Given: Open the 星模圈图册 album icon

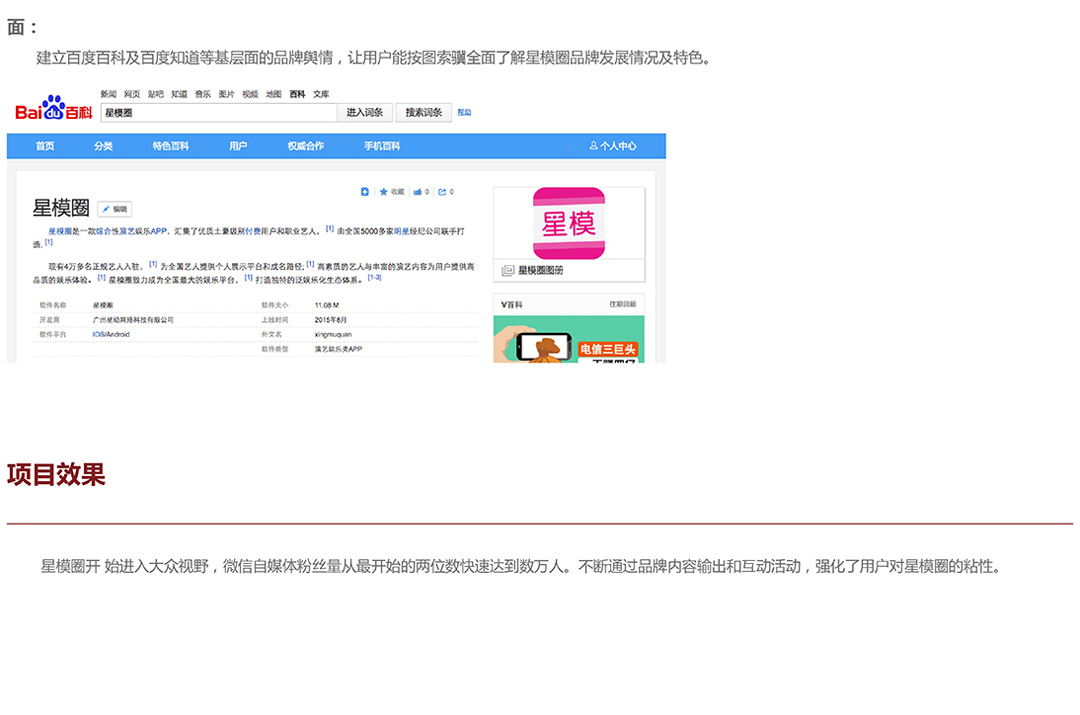Looking at the screenshot, I should (x=508, y=271).
